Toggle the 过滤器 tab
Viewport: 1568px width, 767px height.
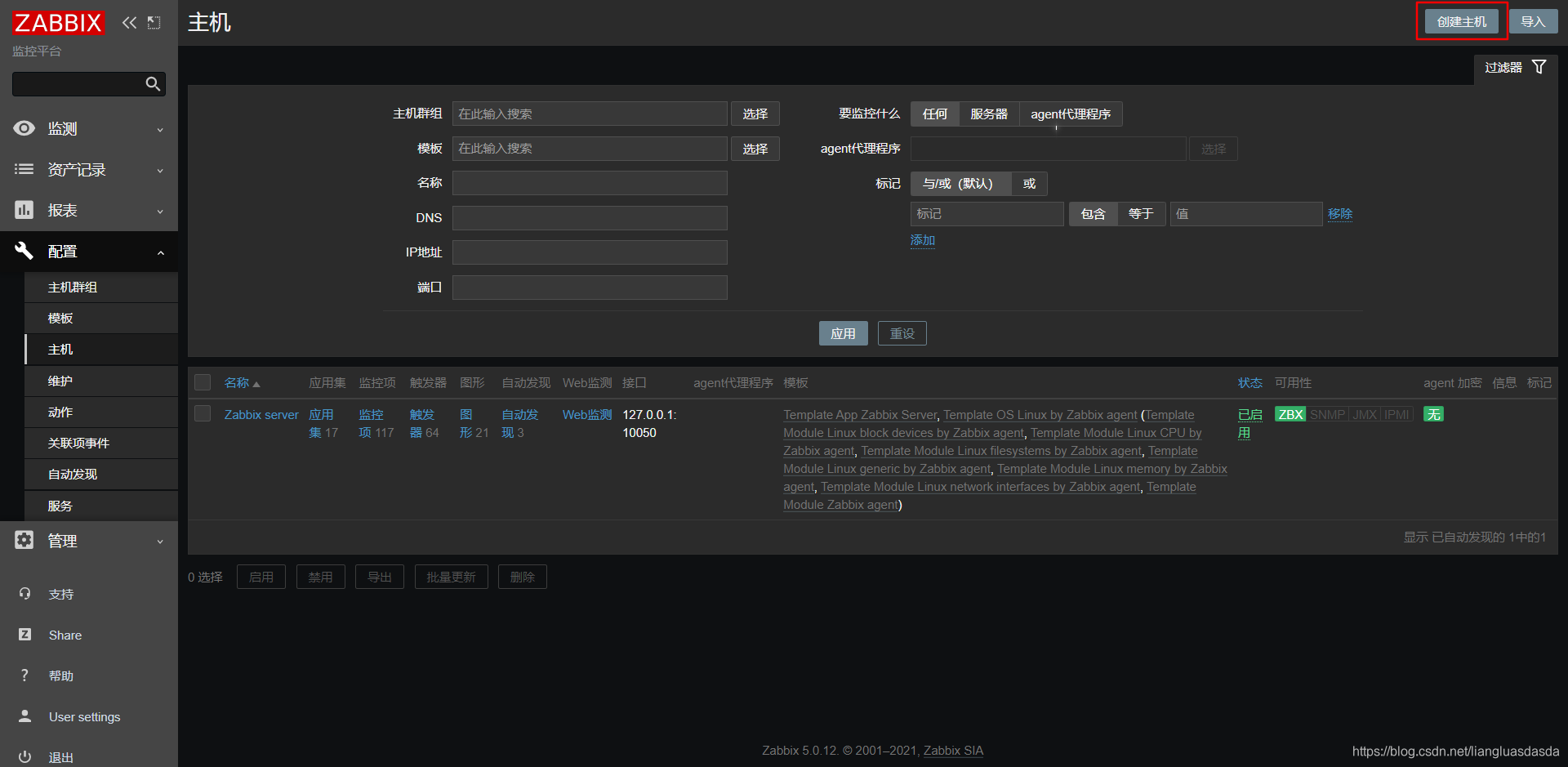point(1516,68)
